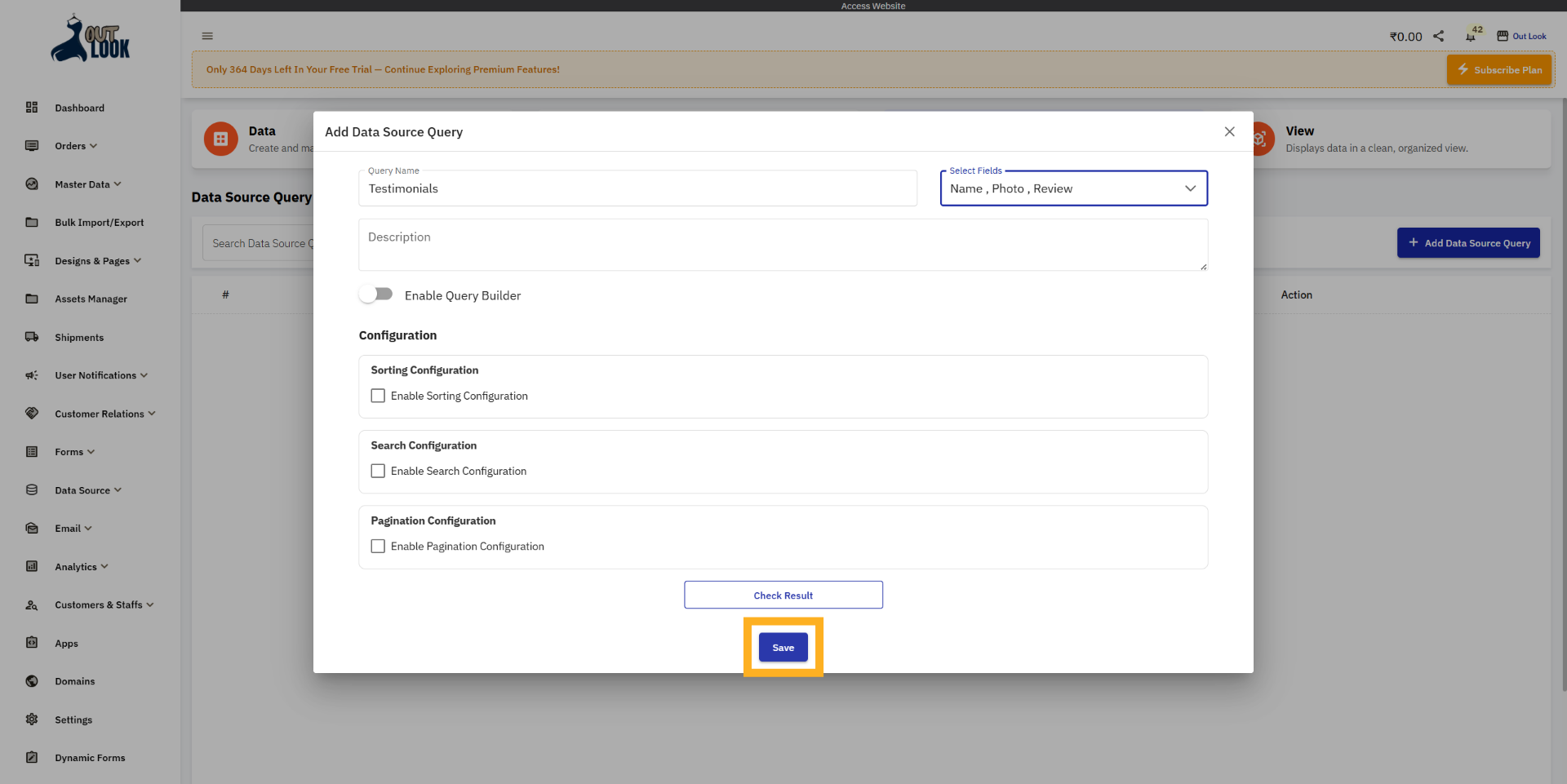Click the Shipments sidebar icon
The width and height of the screenshot is (1567, 784).
click(32, 337)
